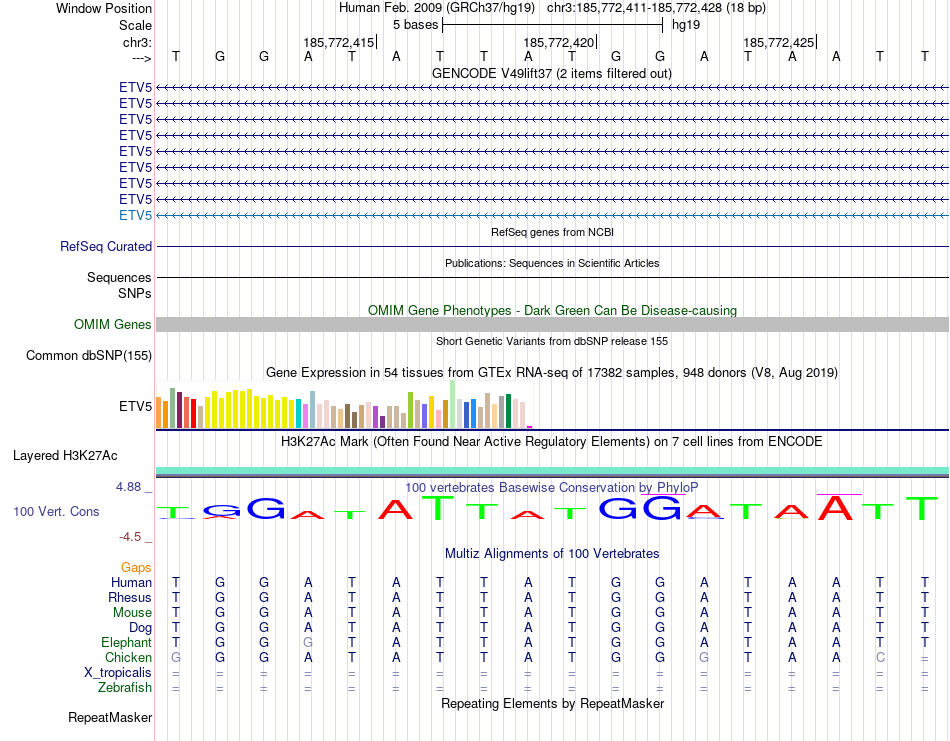Click the 5 bases scale label
This screenshot has width=950, height=741.
415,25
